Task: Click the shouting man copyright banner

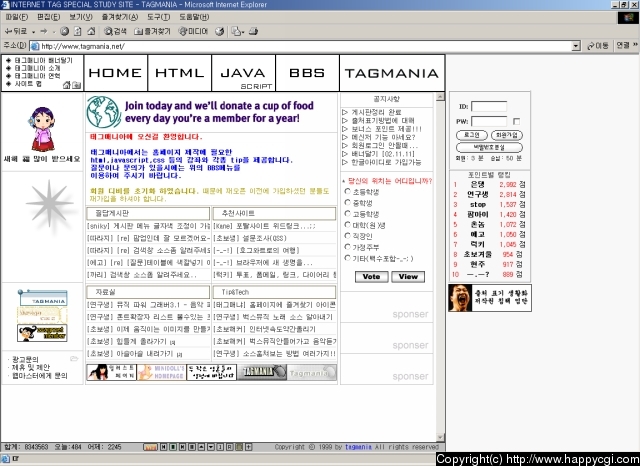Action: [490, 298]
